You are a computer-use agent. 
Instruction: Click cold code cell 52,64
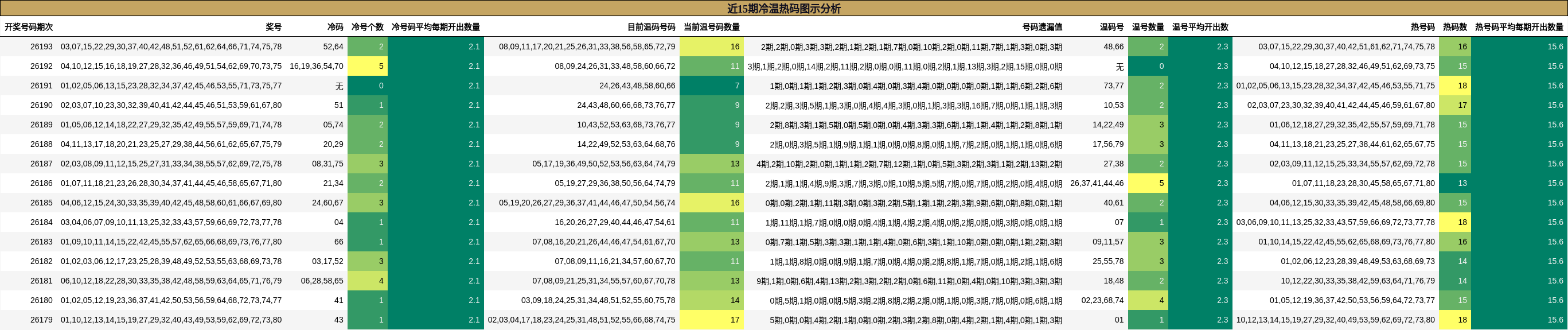click(x=333, y=47)
